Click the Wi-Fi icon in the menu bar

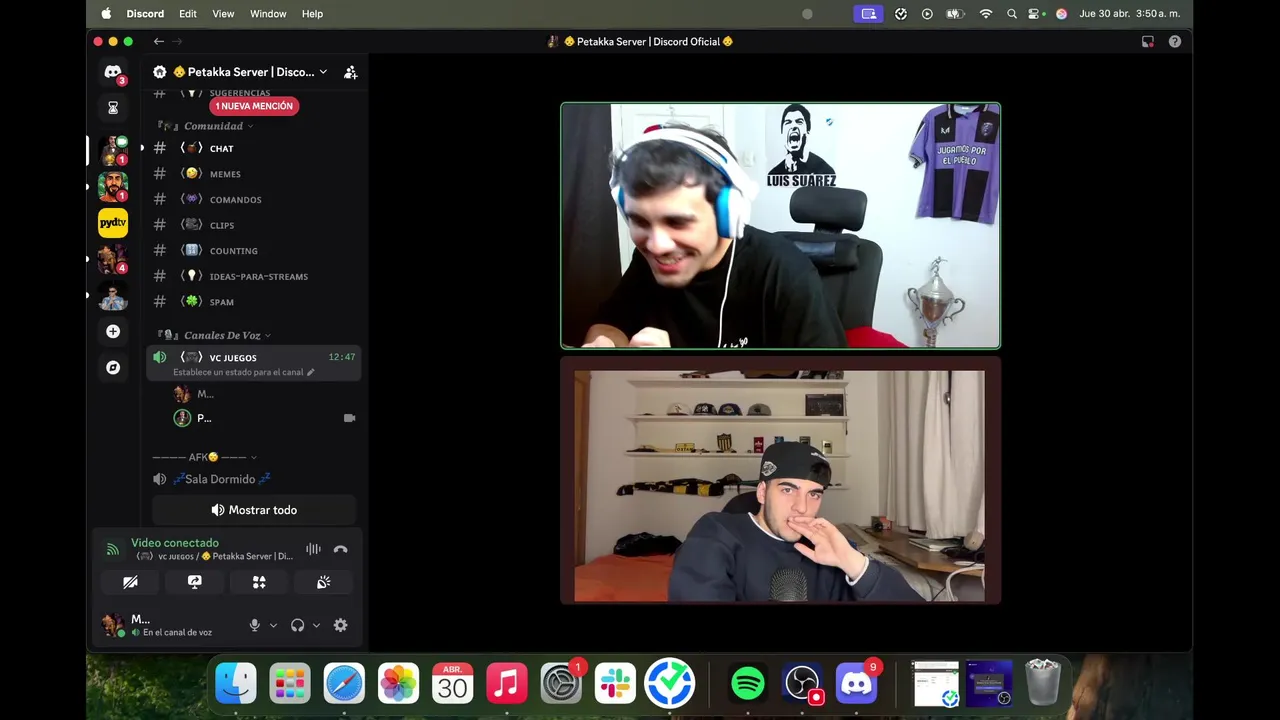[985, 14]
